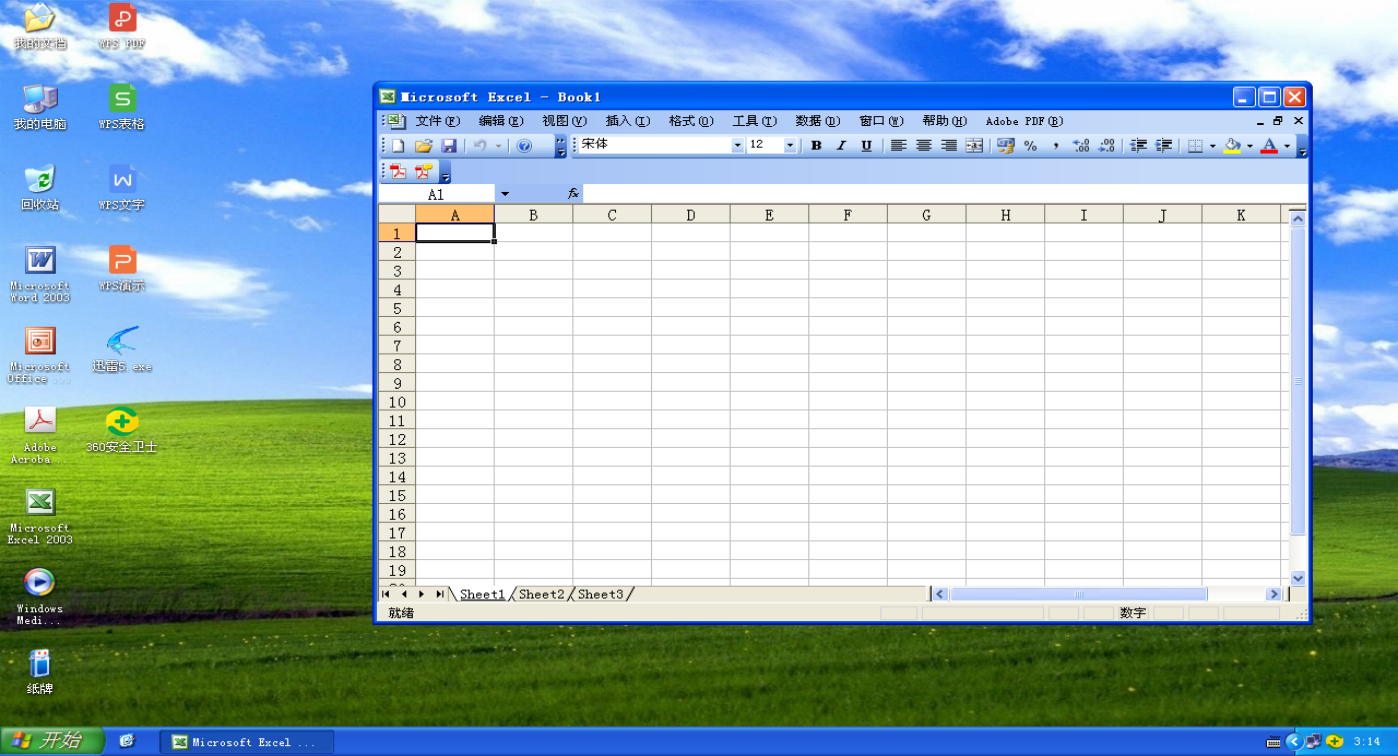Apply the Percent style format
The width and height of the screenshot is (1398, 756).
[x=1030, y=146]
